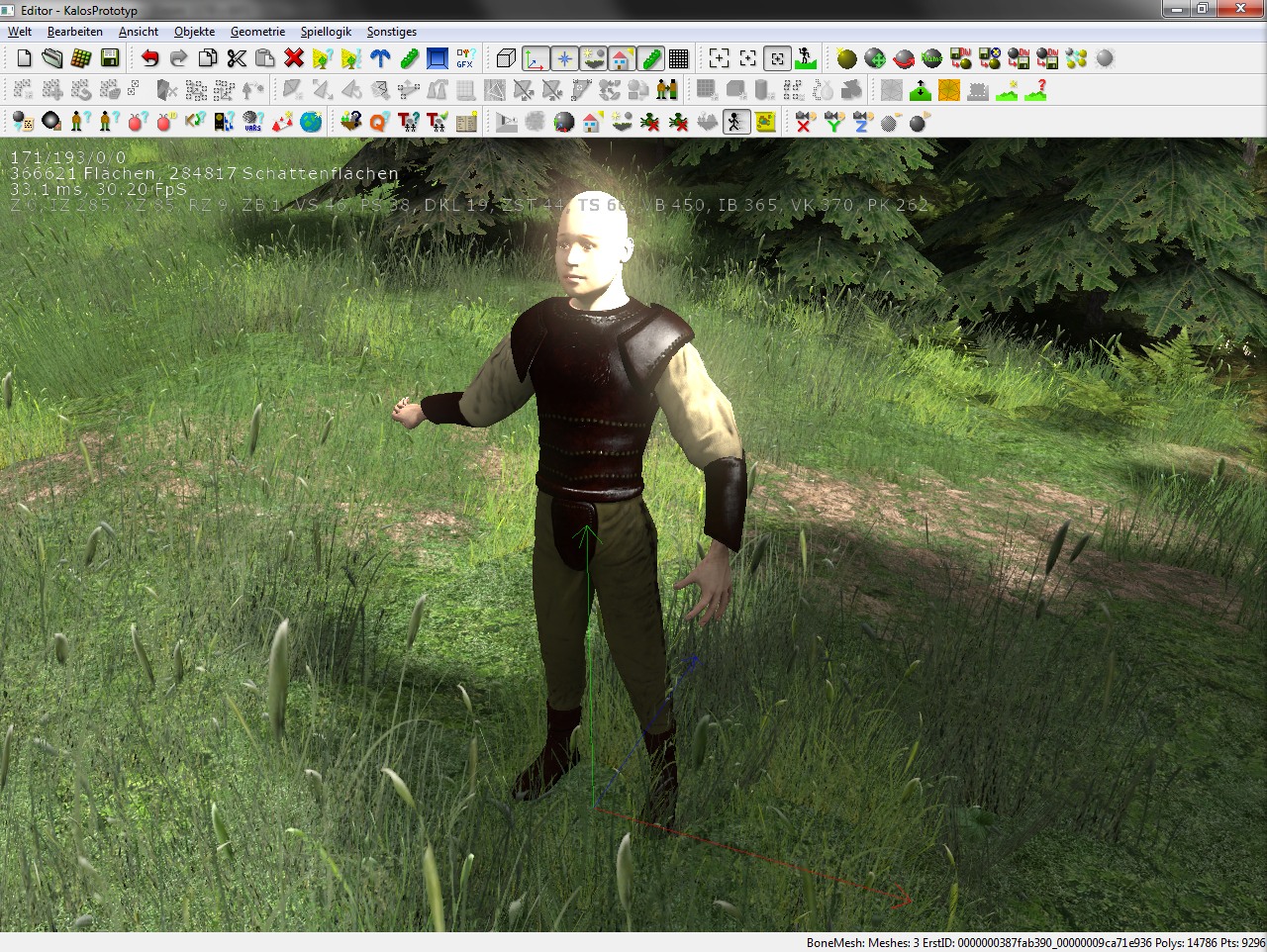This screenshot has width=1267, height=952.
Task: Click the scissors cut icon
Action: pyautogui.click(x=236, y=58)
